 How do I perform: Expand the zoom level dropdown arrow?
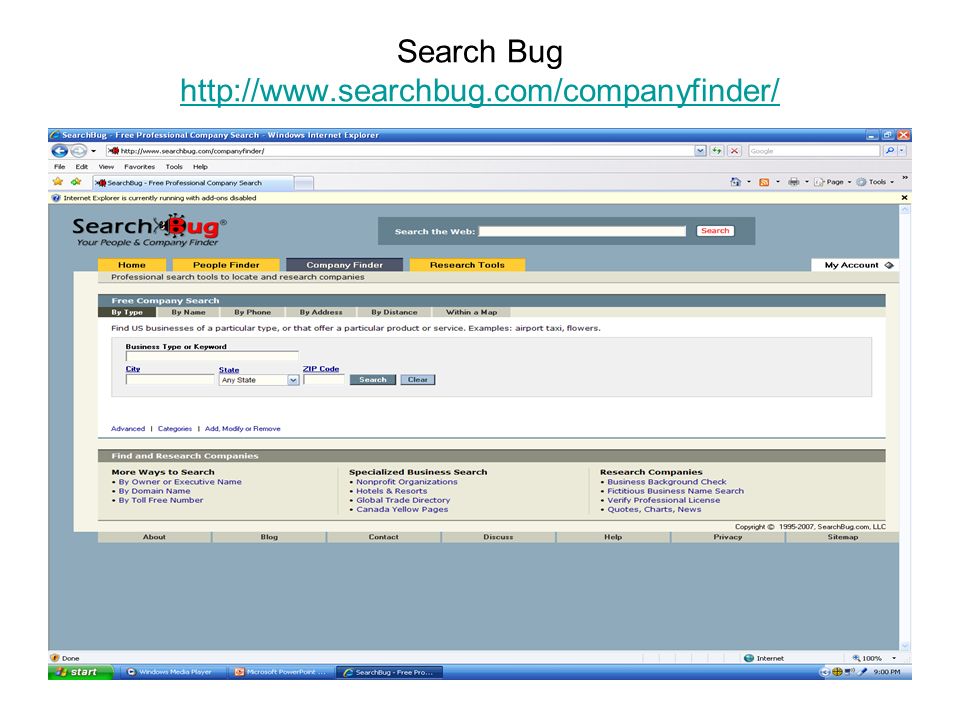point(894,658)
